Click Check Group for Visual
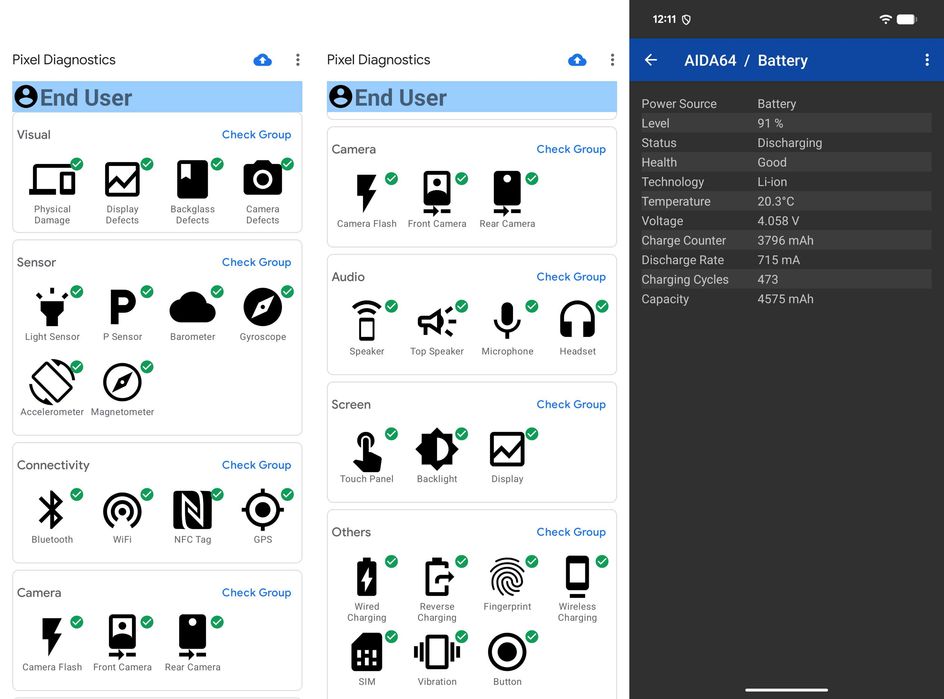 coord(256,134)
